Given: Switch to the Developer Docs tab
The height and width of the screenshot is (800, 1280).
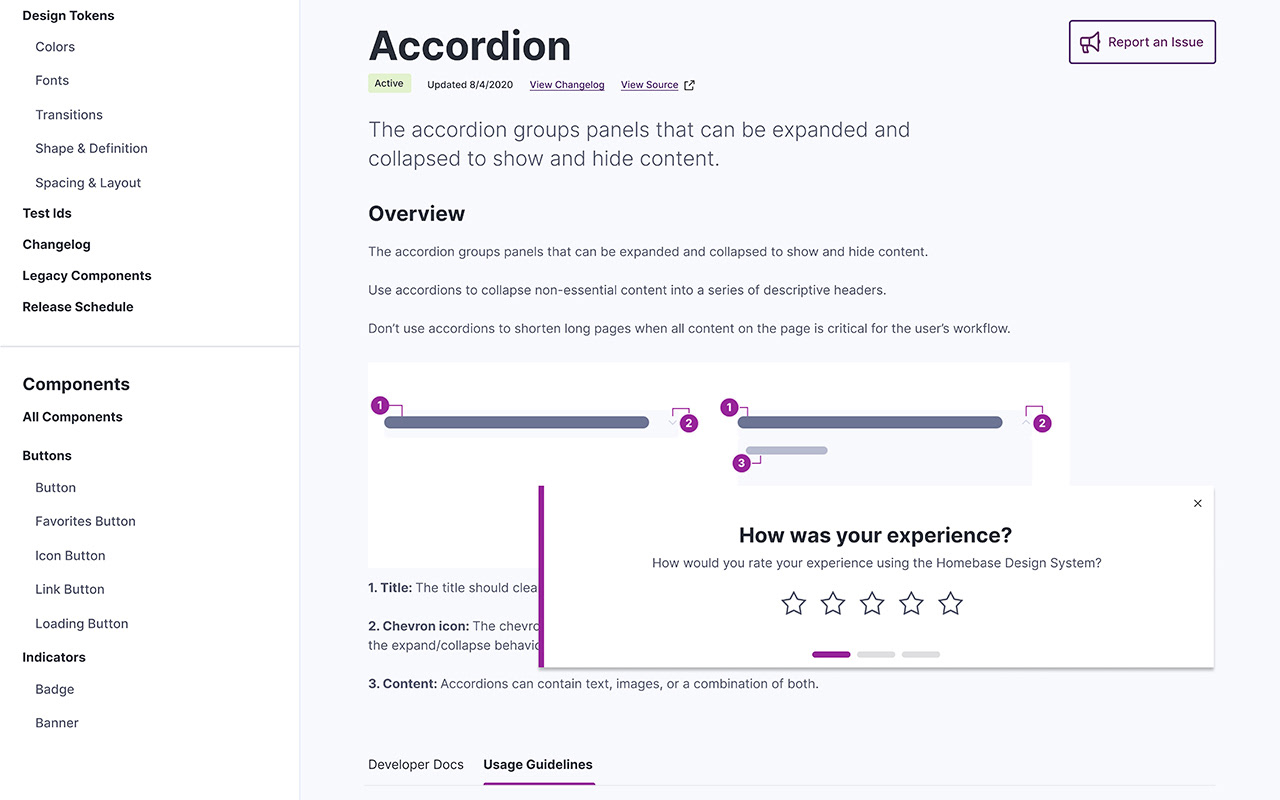Looking at the screenshot, I should pyautogui.click(x=416, y=764).
